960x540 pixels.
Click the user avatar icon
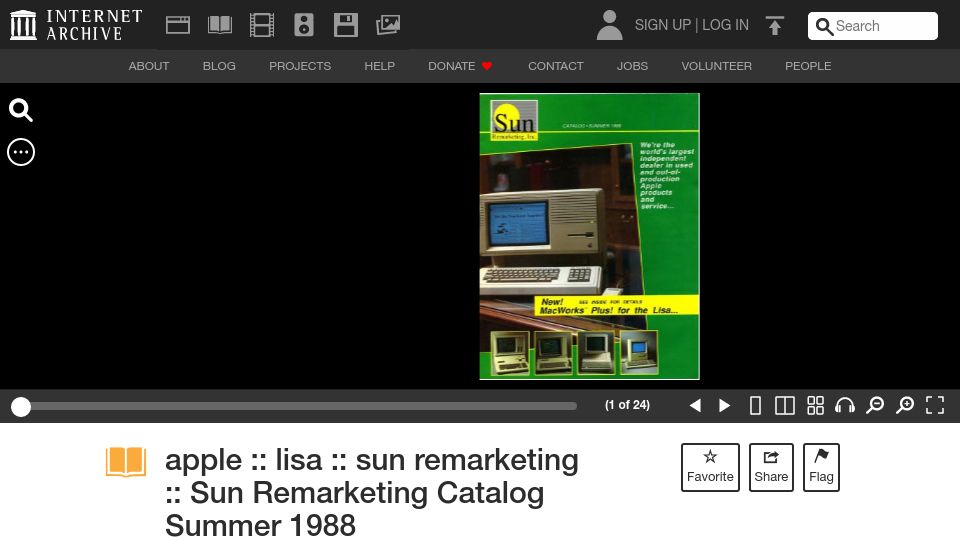(x=609, y=25)
